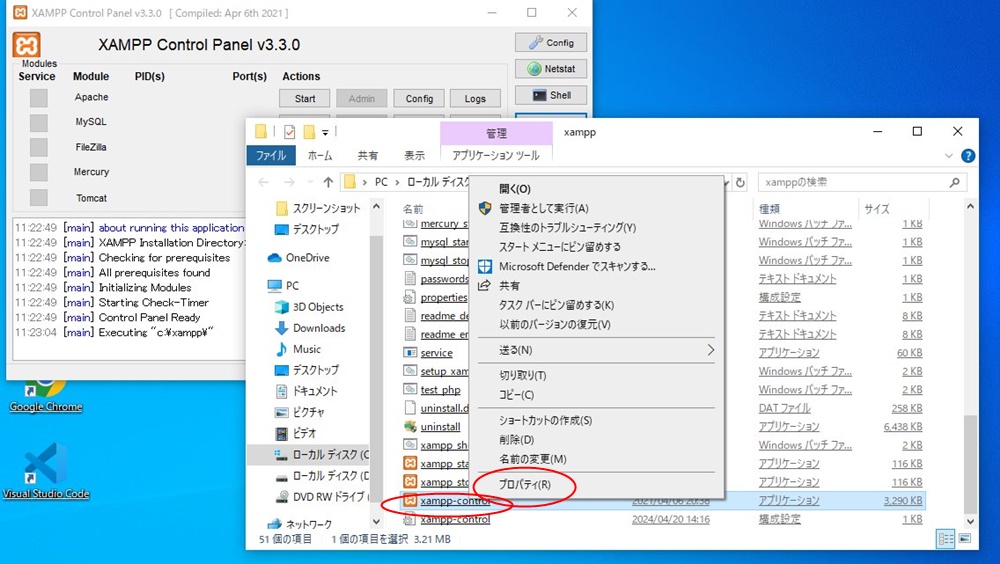1000x564 pixels.
Task: Open Config in XAMPP top-right buttons
Action: (551, 43)
